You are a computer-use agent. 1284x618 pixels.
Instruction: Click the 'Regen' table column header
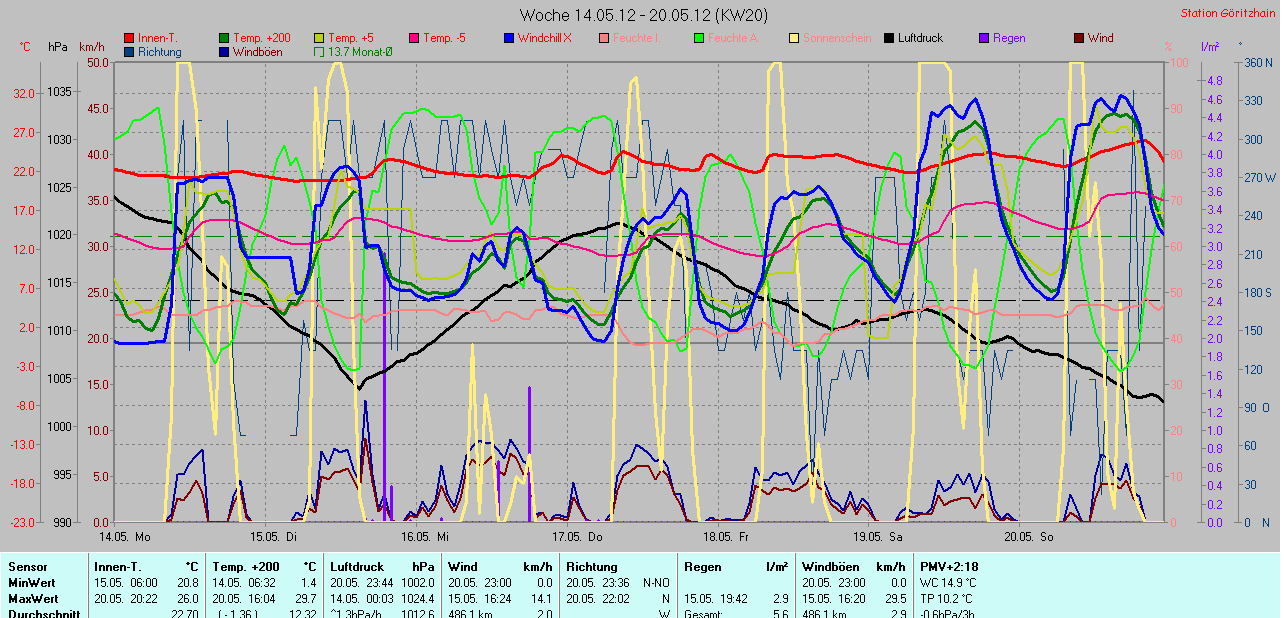703,567
